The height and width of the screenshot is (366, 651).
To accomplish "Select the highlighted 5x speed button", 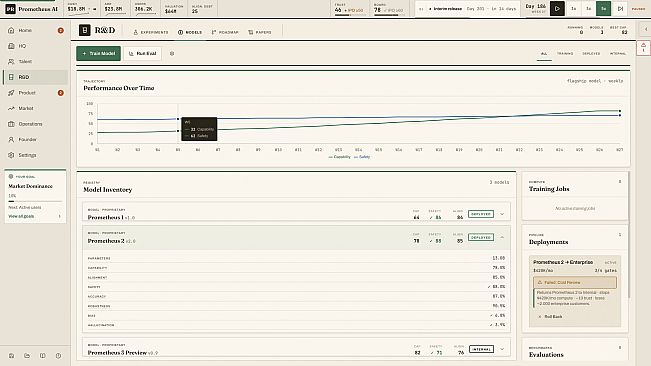I will pyautogui.click(x=604, y=9).
